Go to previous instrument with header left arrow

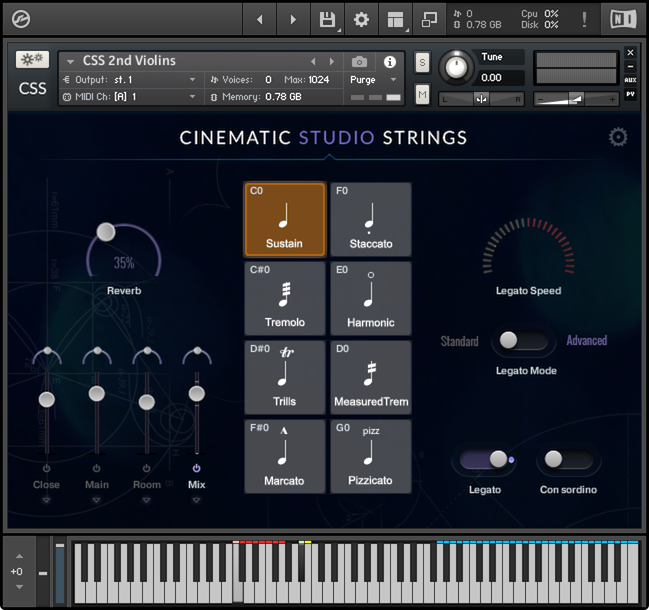(260, 19)
